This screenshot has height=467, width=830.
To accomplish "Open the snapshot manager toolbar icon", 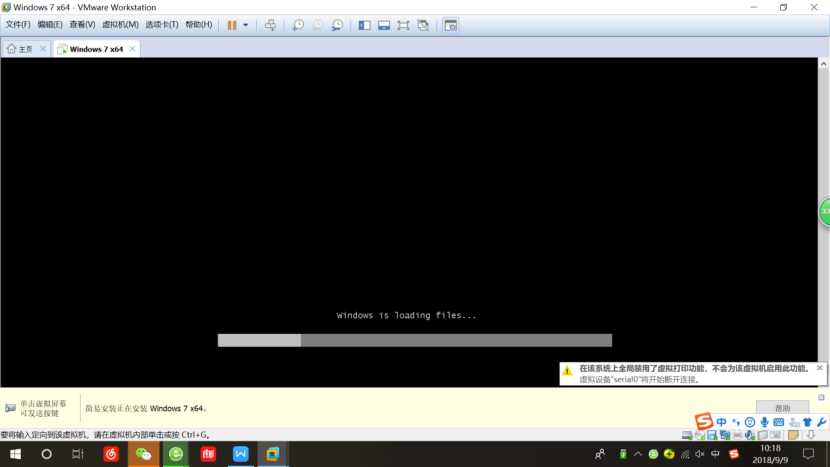I will point(337,25).
